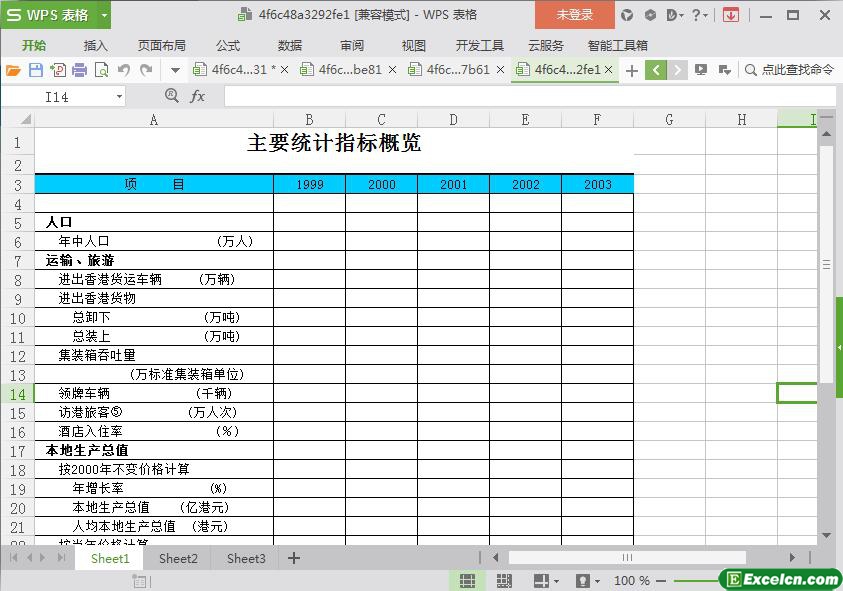The width and height of the screenshot is (843, 591).
Task: Click the grey next document tab arrow
Action: click(x=677, y=70)
